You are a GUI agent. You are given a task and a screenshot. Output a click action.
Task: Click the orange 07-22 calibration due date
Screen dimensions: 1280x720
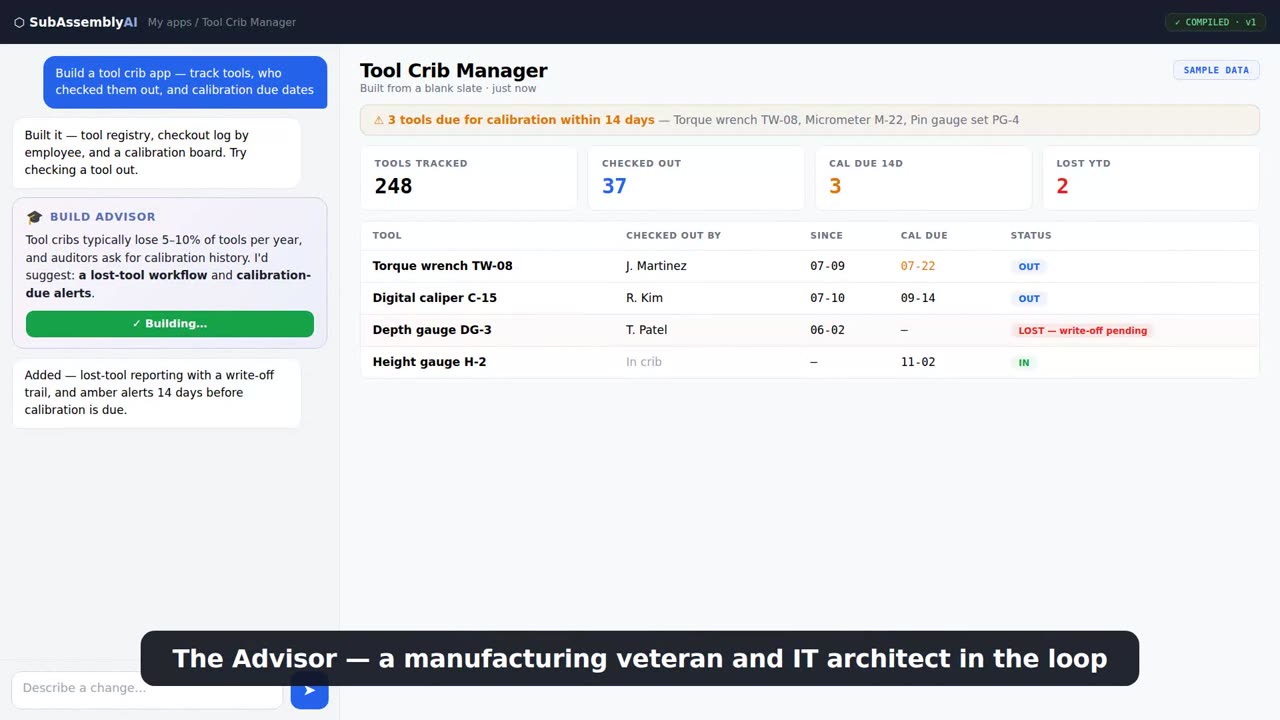(x=918, y=266)
